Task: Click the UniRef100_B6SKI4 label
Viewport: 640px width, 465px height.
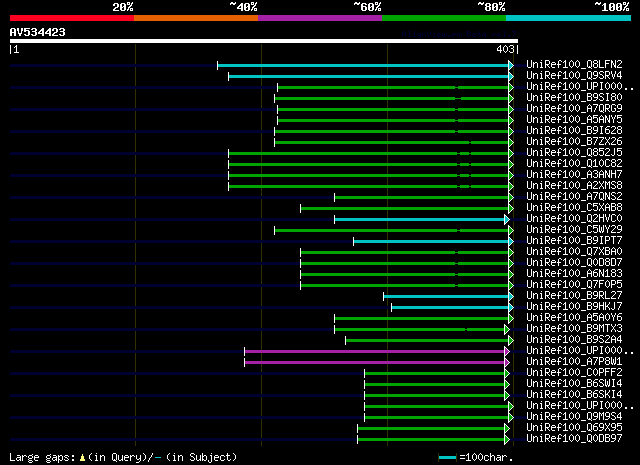Action: pos(574,395)
